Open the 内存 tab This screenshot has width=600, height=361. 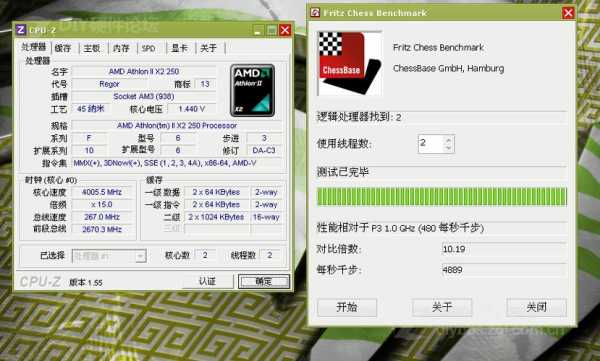point(121,48)
